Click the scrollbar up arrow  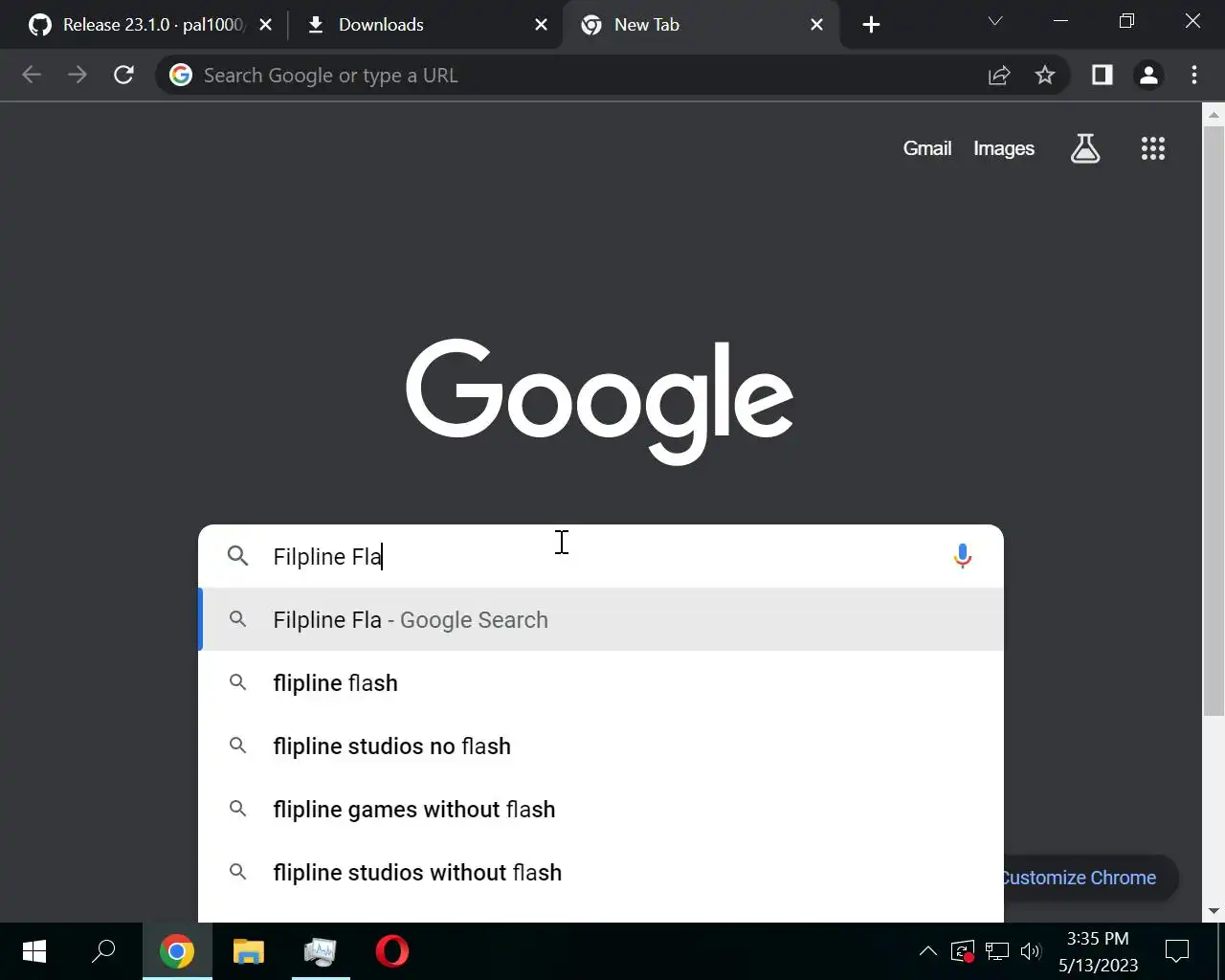pos(1214,114)
